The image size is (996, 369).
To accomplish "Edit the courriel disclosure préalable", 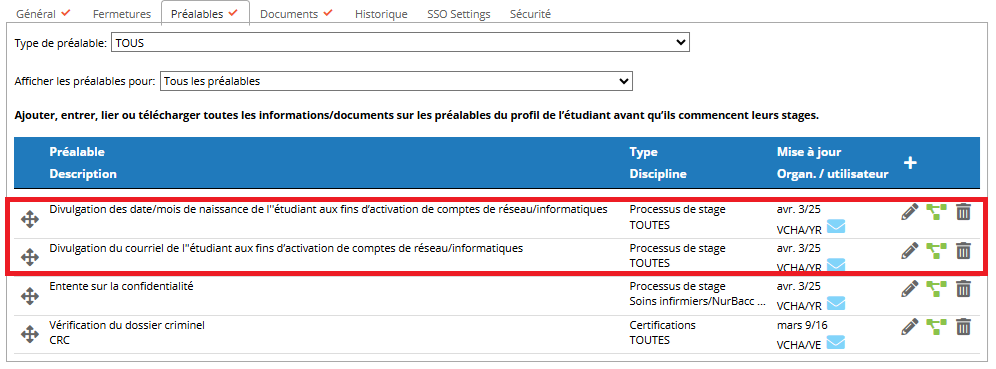I will tap(910, 251).
